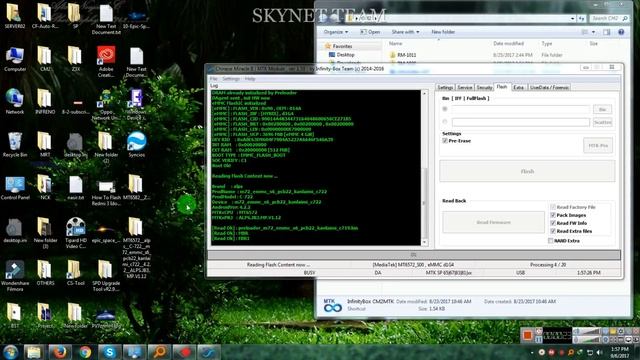Viewport: 640px width, 360px height.
Task: Click the Scatter browse button
Action: point(602,122)
